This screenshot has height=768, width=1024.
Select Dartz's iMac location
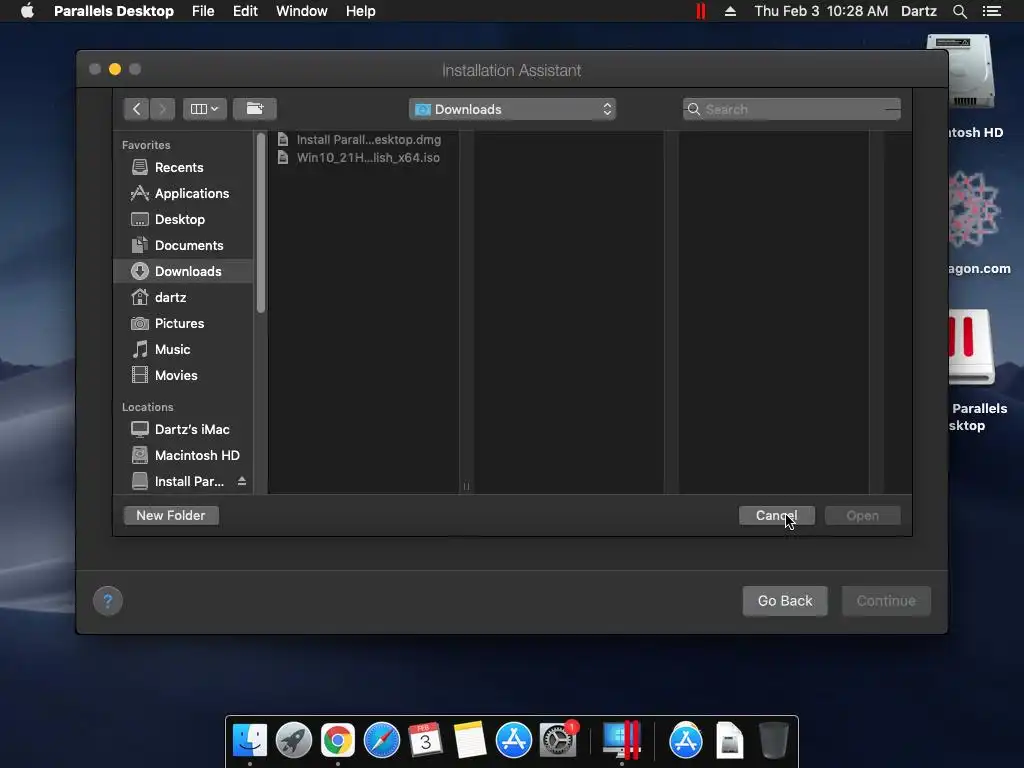click(x=183, y=429)
